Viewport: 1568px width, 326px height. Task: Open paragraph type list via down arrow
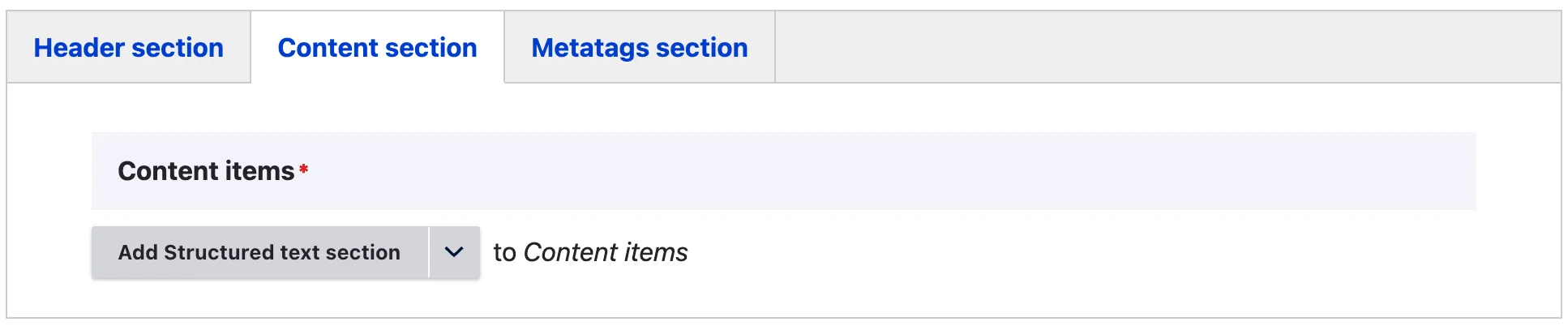(x=454, y=252)
